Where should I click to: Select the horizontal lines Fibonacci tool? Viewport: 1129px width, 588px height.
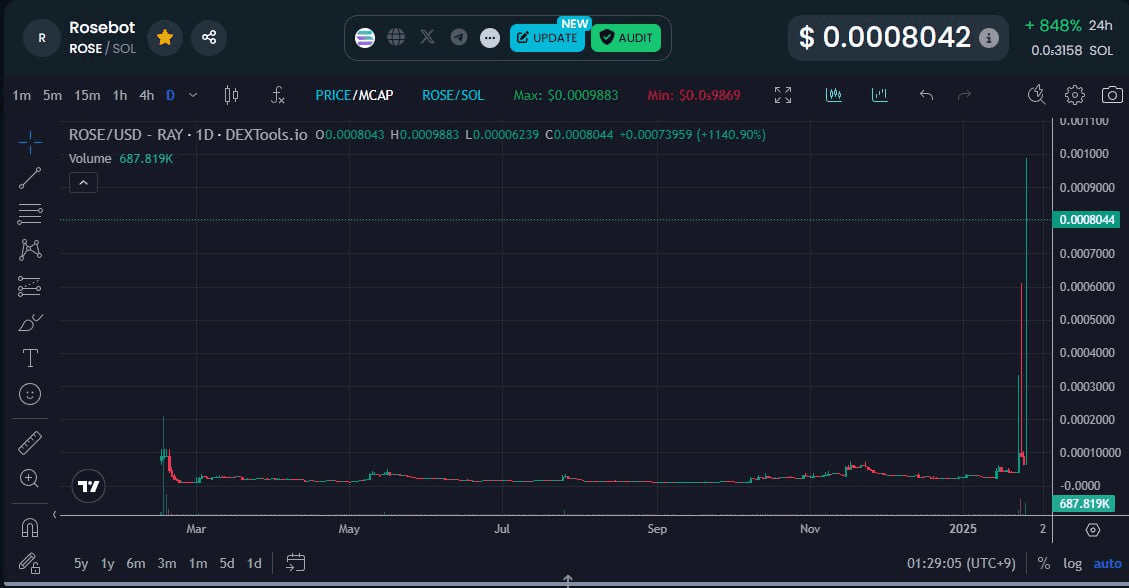pyautogui.click(x=30, y=214)
